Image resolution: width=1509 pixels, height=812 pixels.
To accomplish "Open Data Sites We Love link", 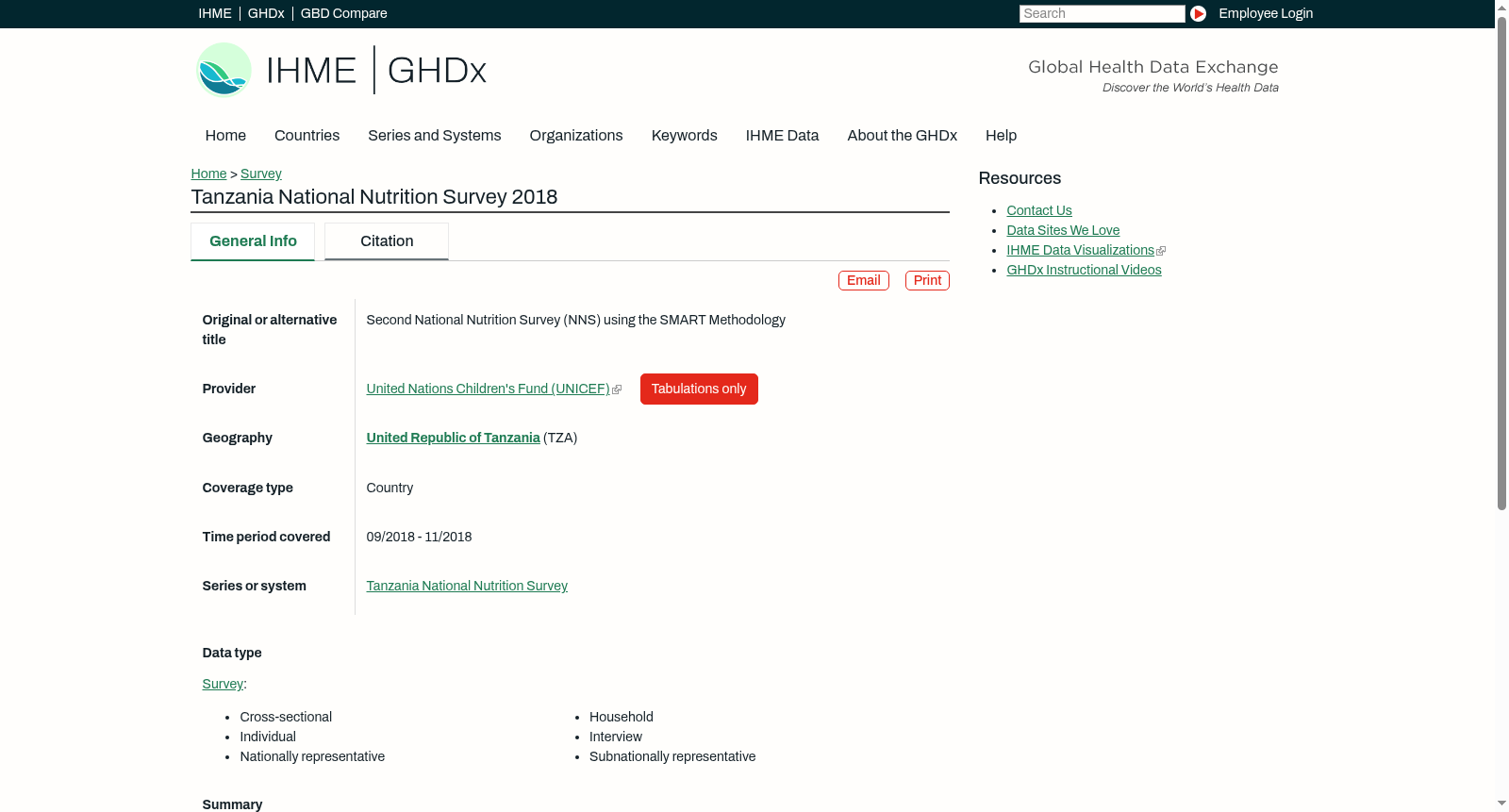I will pos(1063,230).
